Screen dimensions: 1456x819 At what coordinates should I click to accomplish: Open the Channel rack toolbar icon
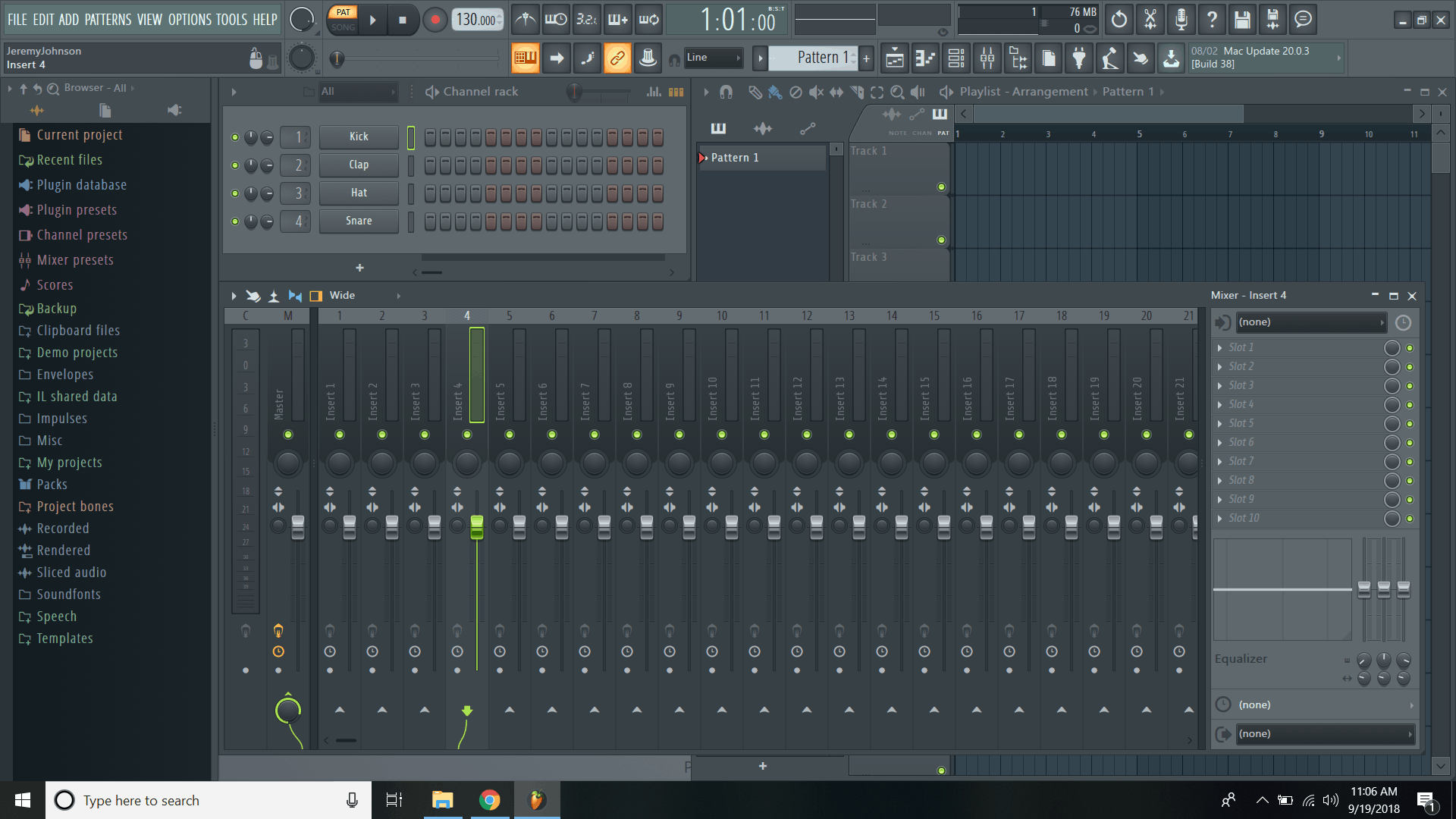pyautogui.click(x=955, y=58)
